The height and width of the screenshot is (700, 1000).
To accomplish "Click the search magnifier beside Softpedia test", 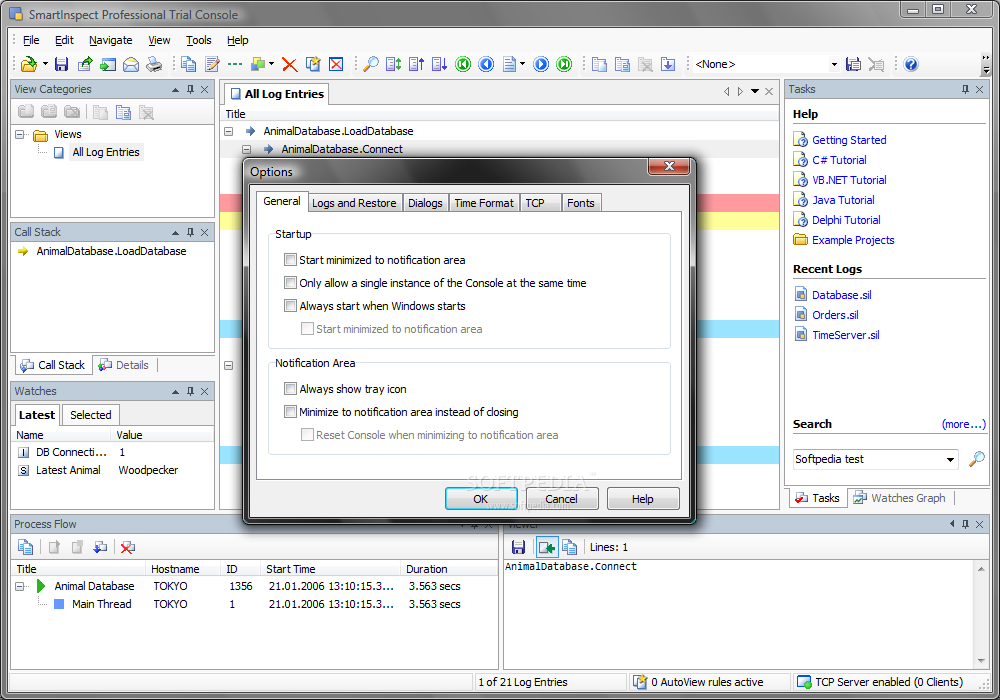I will [x=976, y=459].
